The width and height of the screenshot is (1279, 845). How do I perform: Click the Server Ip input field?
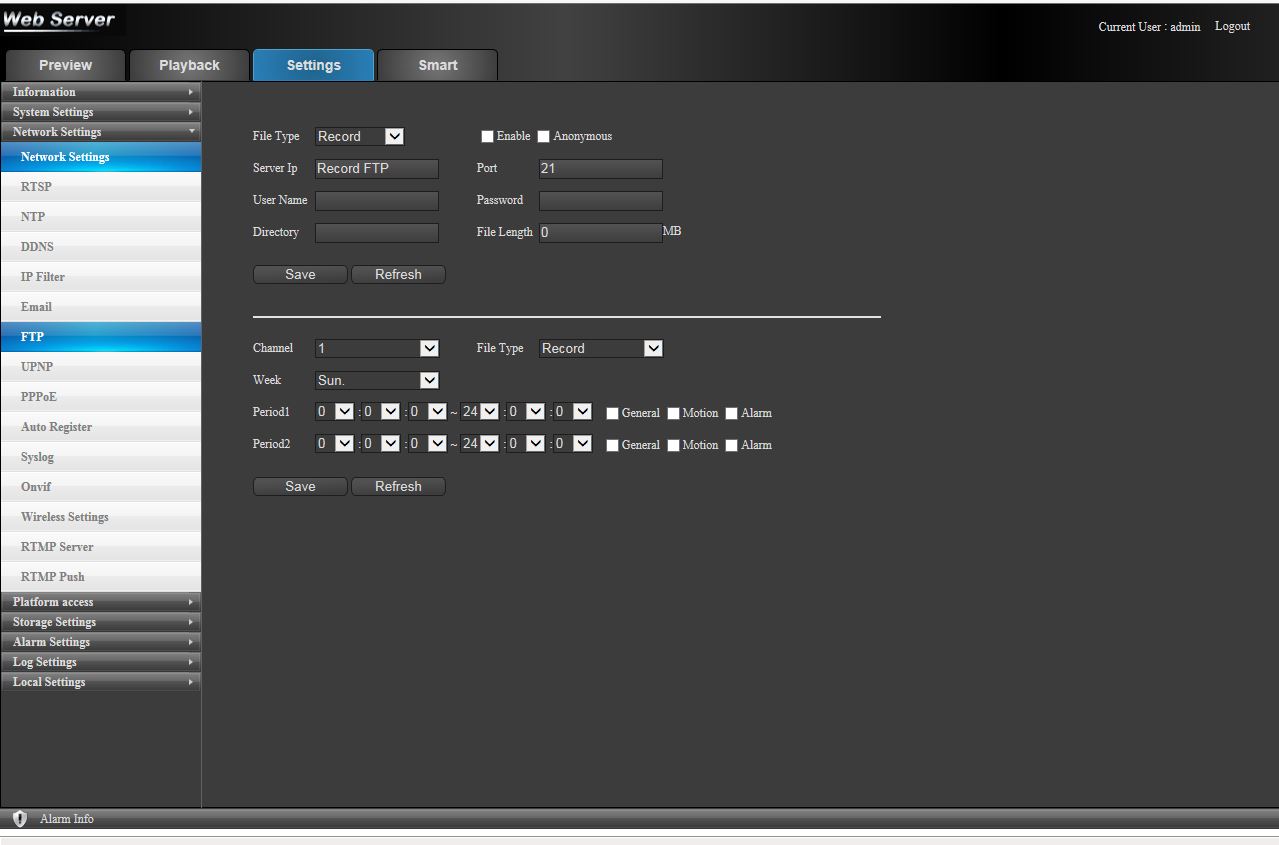376,169
